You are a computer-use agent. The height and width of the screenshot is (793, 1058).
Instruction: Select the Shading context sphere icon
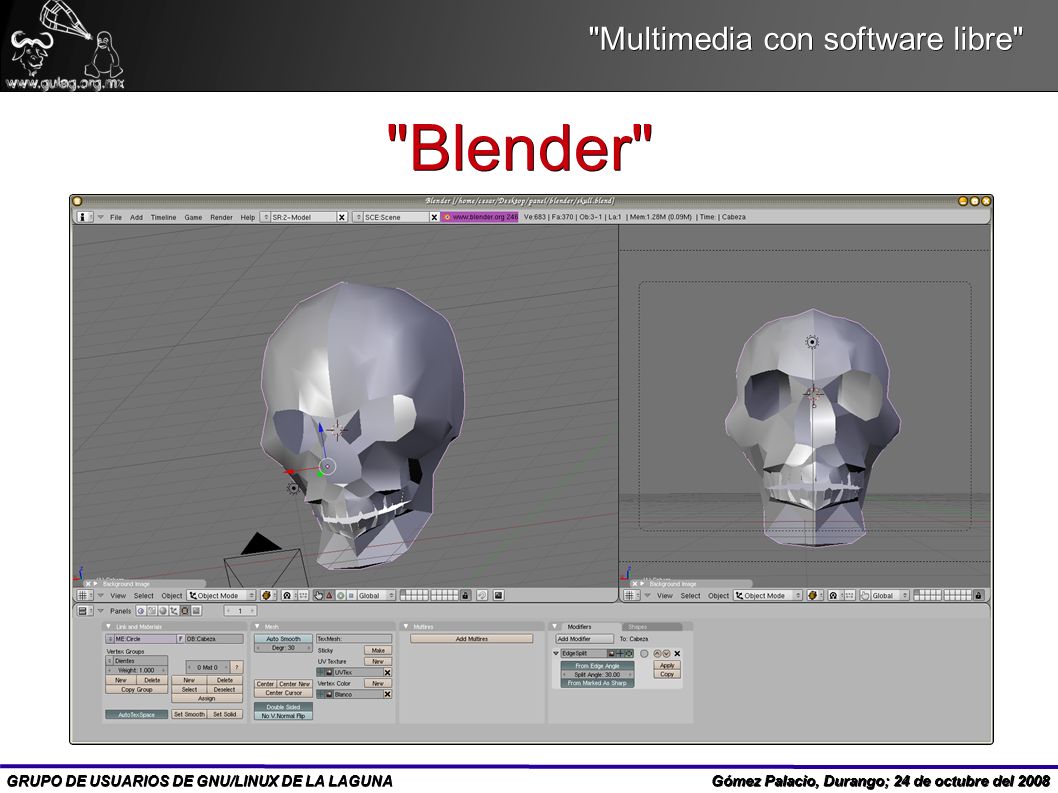(x=163, y=611)
